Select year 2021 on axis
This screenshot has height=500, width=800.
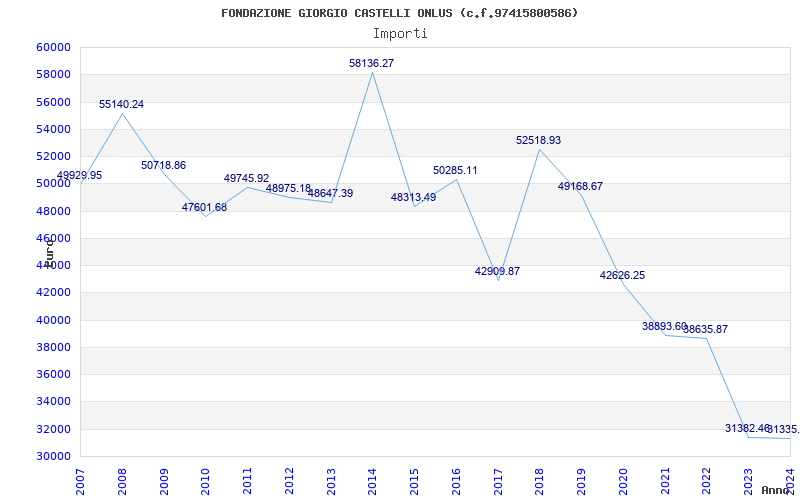click(x=665, y=482)
